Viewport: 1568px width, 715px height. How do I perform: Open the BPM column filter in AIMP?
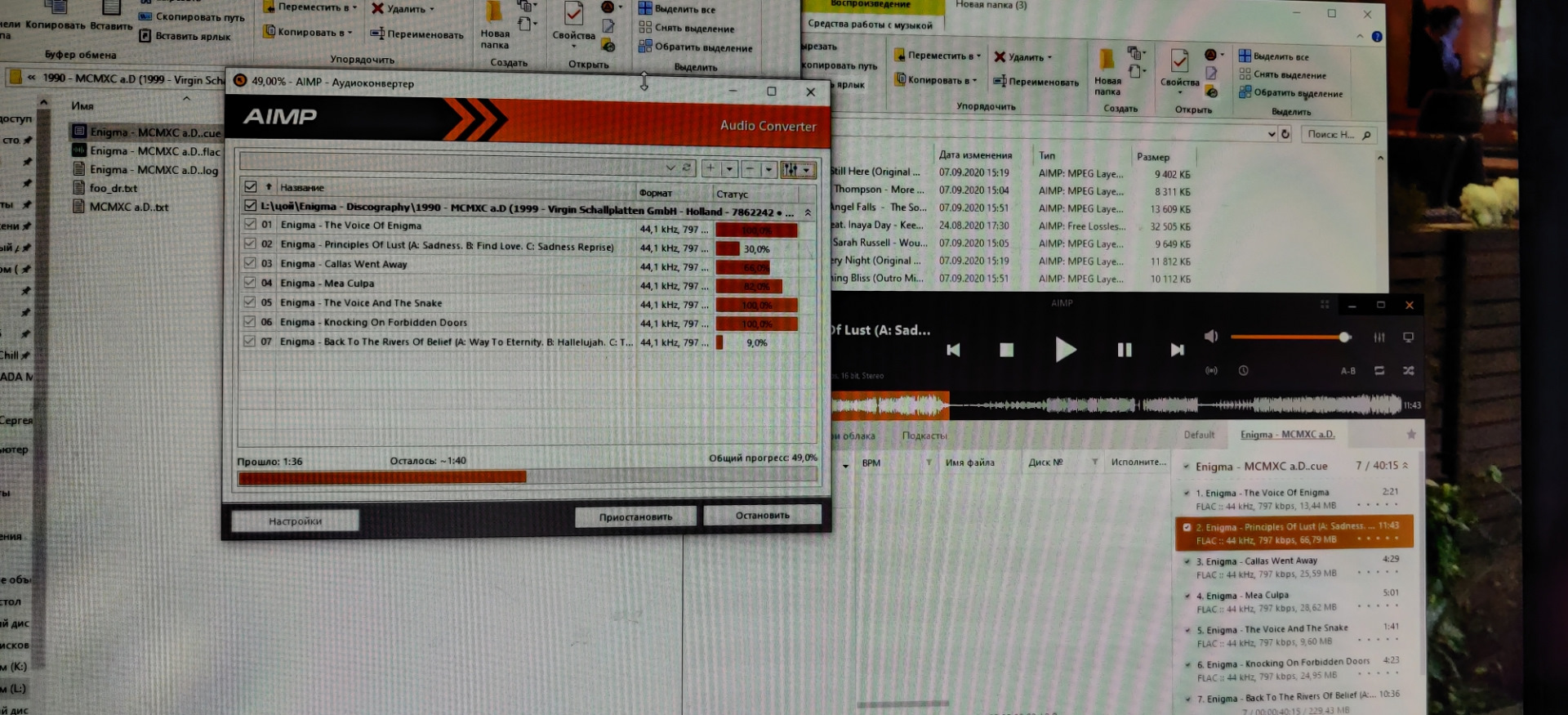click(929, 463)
